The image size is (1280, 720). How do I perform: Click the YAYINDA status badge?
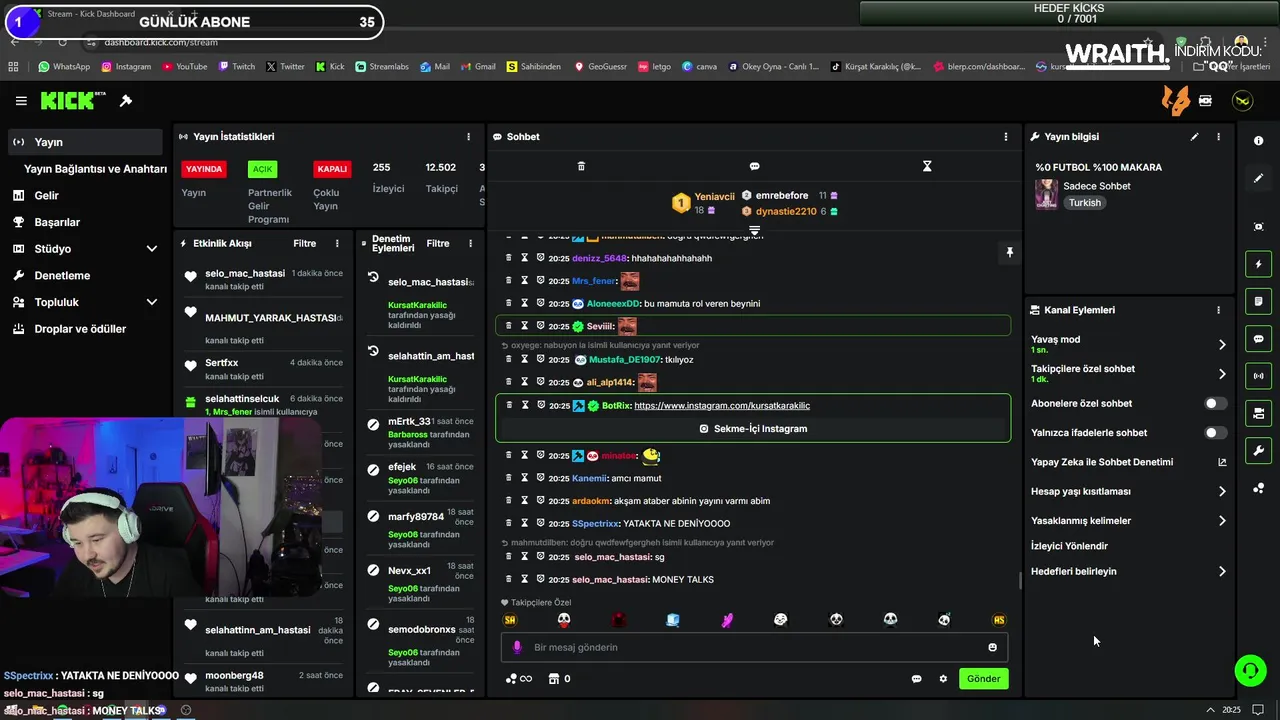point(204,169)
